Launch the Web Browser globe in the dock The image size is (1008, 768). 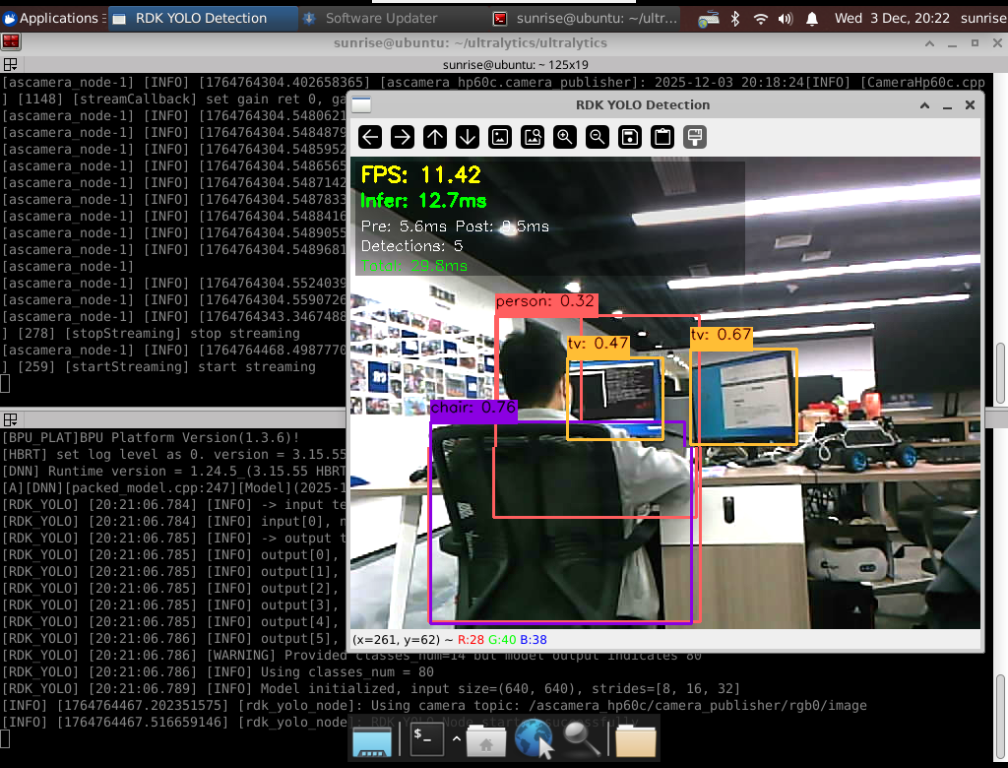point(534,739)
